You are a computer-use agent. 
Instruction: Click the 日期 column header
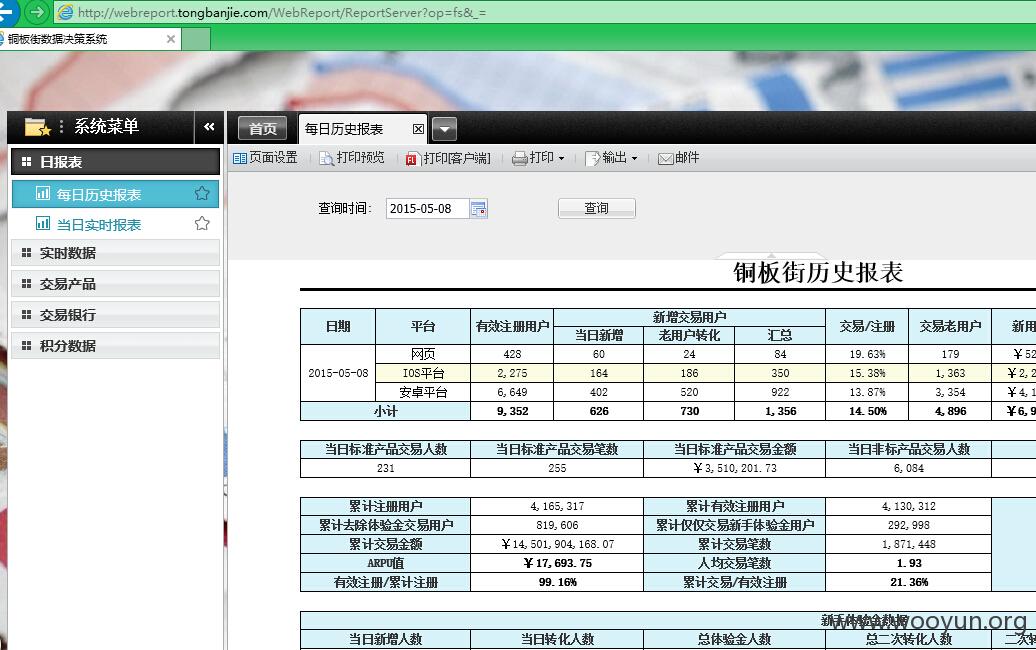pyautogui.click(x=338, y=326)
